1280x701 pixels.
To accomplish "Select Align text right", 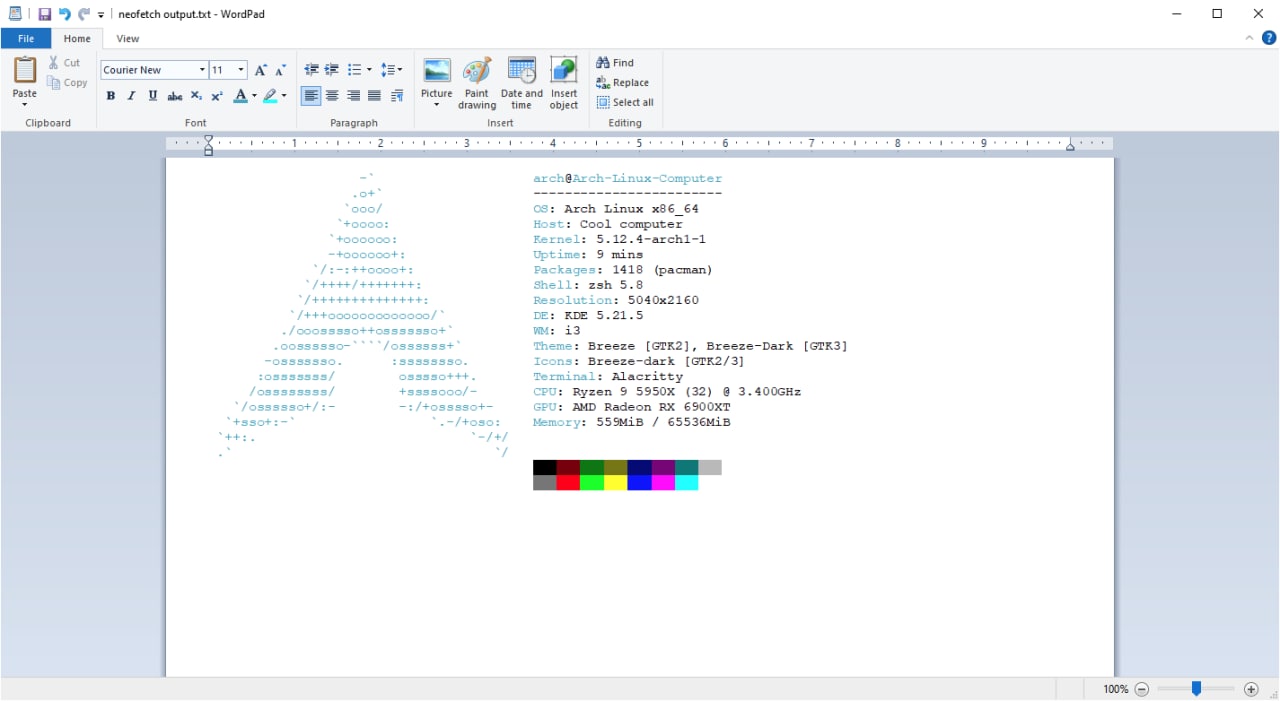I will point(353,96).
